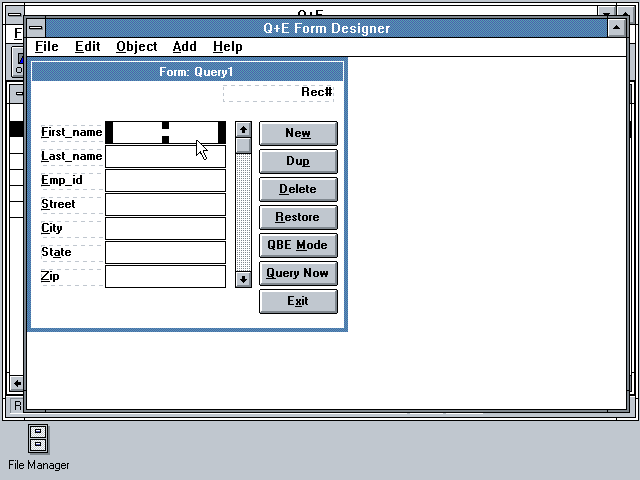The height and width of the screenshot is (480, 640).
Task: Open the Object menu
Action: pos(136,47)
